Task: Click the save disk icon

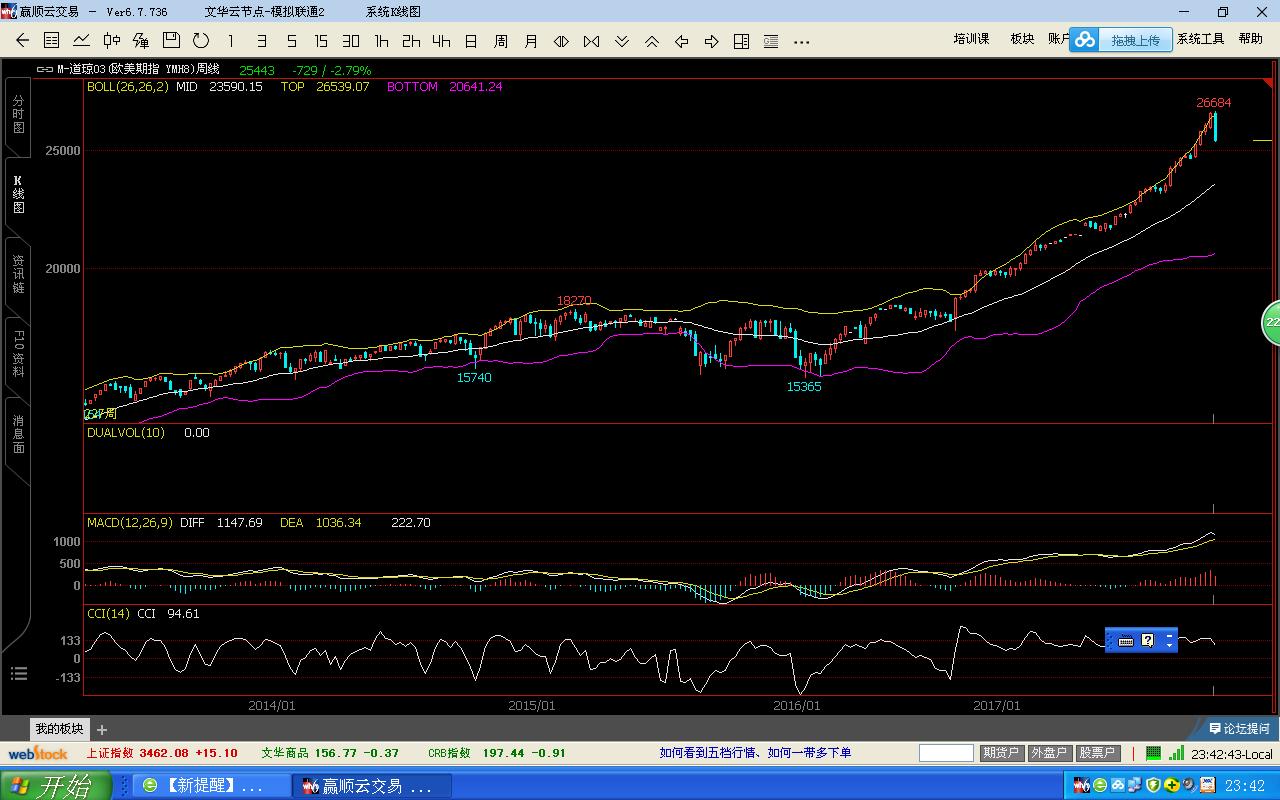Action: pos(171,40)
